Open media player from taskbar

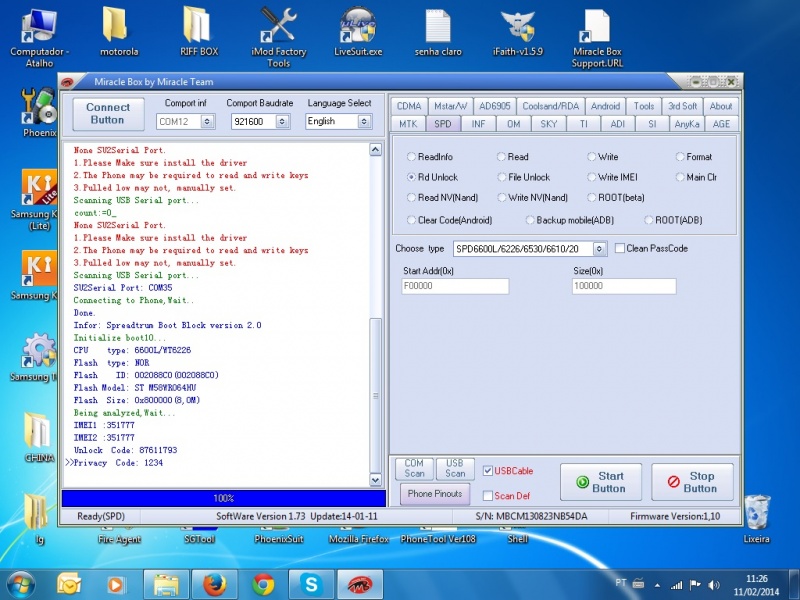pyautogui.click(x=116, y=585)
